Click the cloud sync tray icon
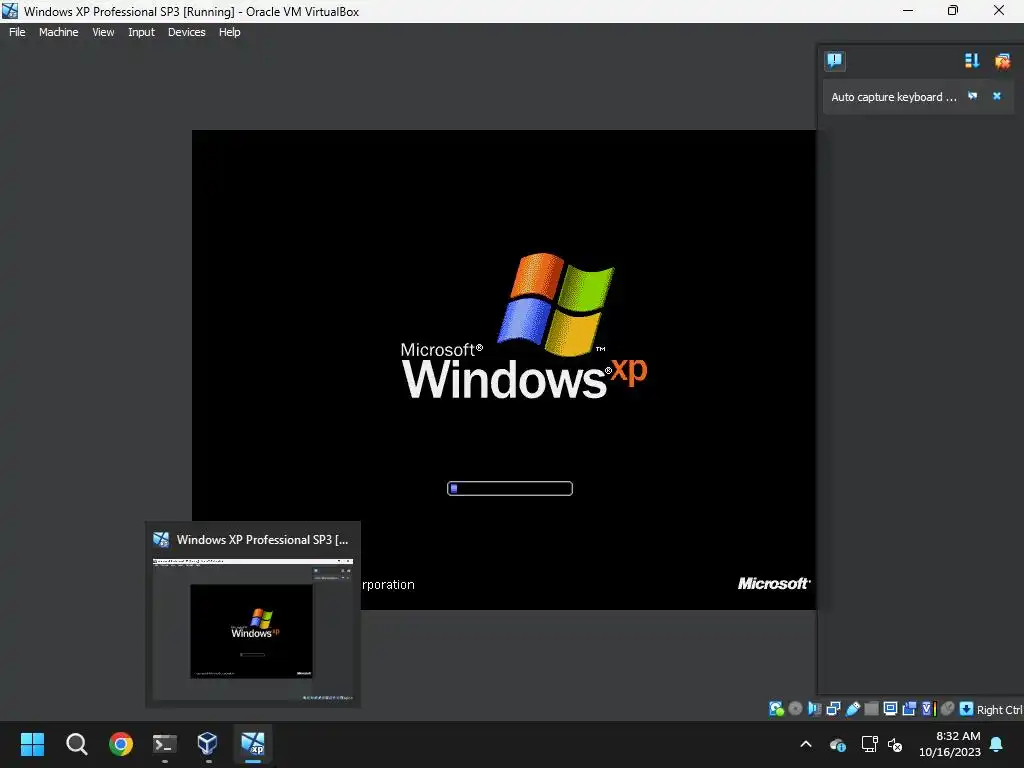Image resolution: width=1024 pixels, height=768 pixels. click(x=838, y=744)
